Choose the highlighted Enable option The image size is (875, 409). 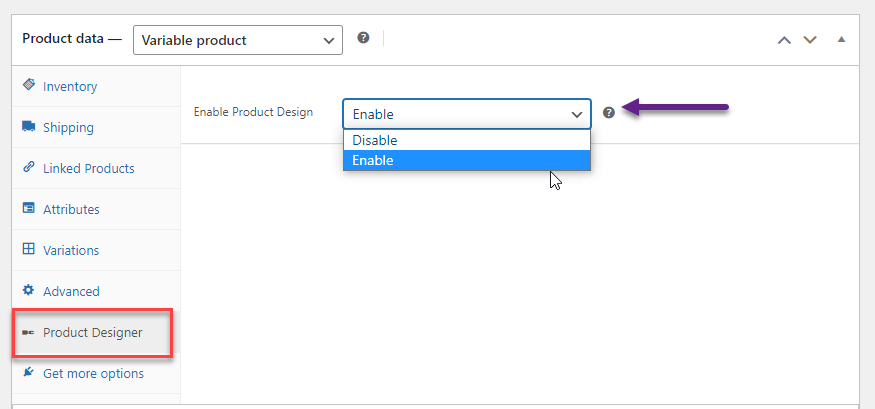coord(467,161)
